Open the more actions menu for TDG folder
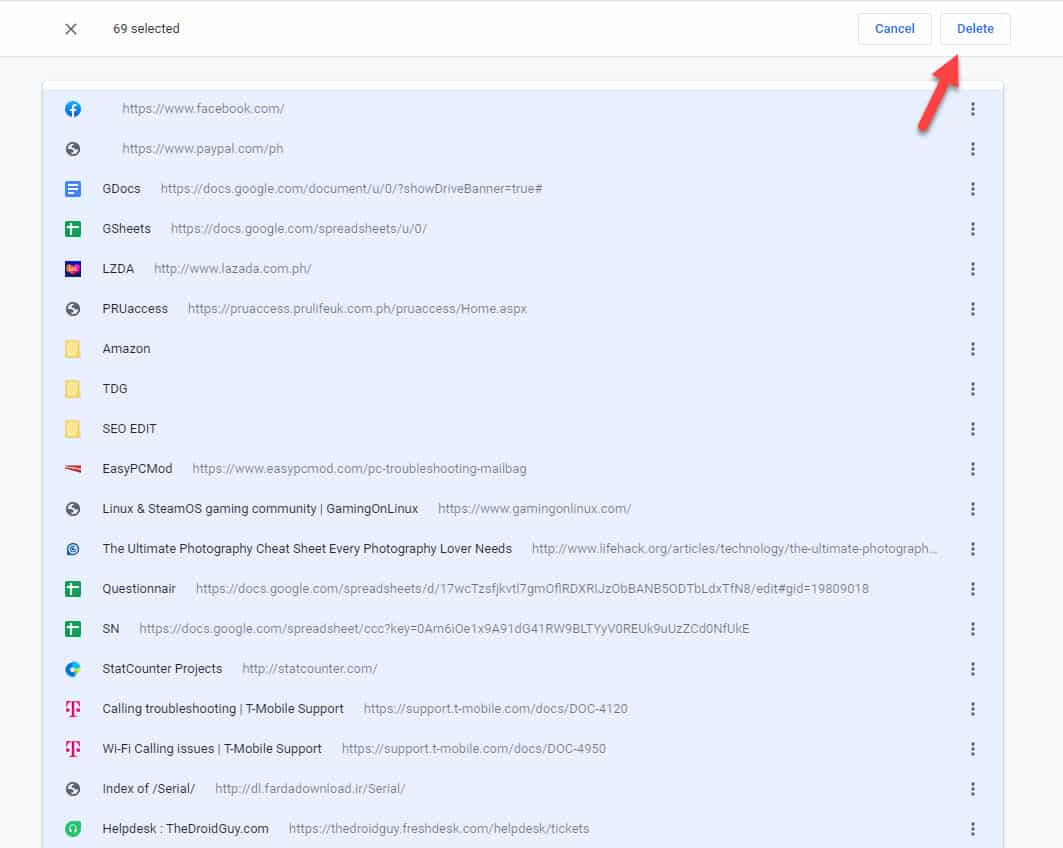 tap(972, 389)
